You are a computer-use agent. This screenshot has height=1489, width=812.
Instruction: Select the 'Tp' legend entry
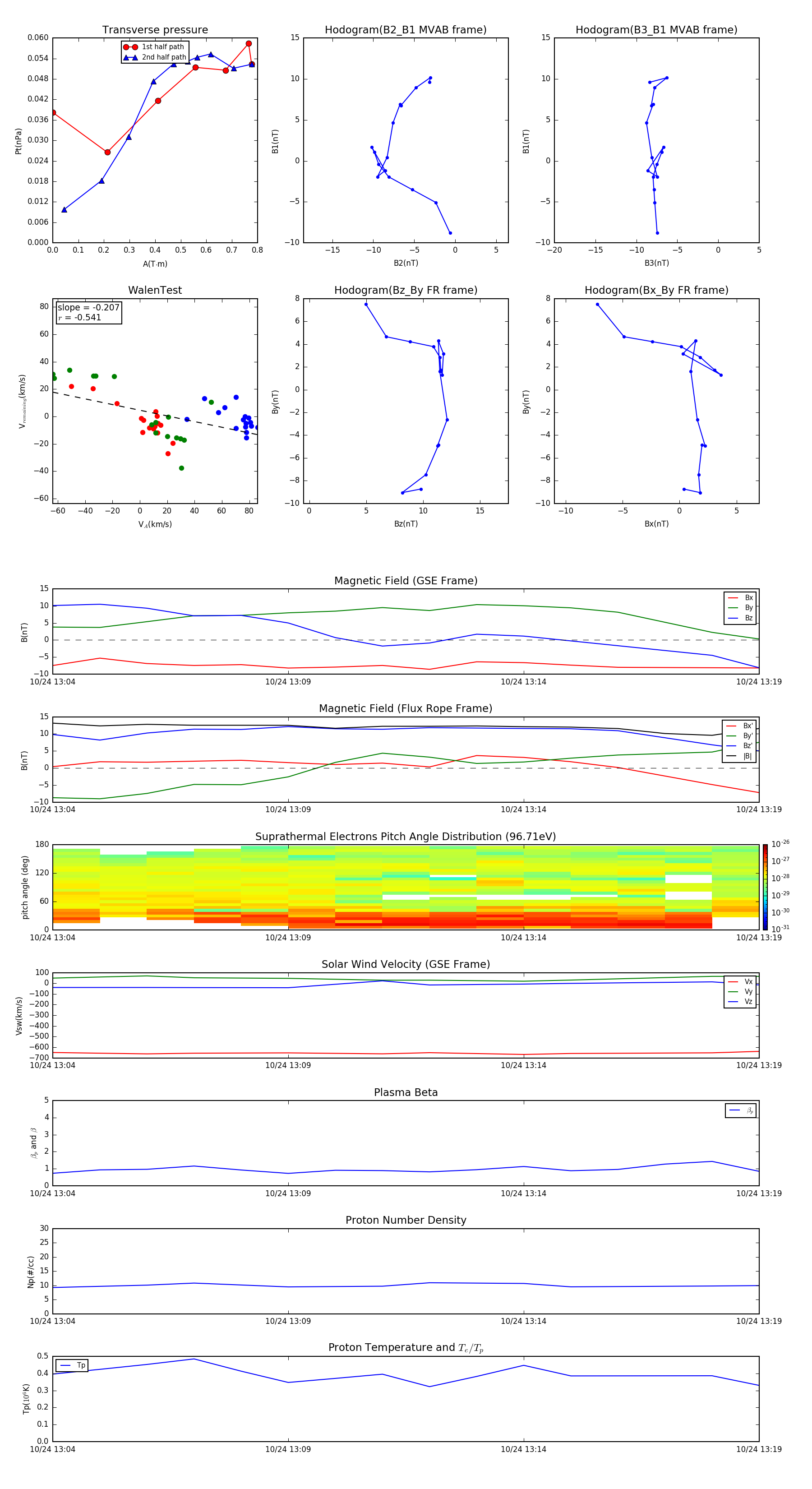[x=72, y=1365]
